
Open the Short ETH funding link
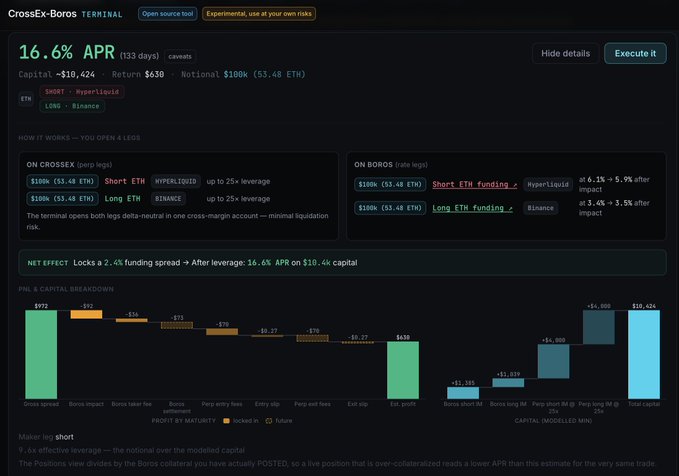475,185
